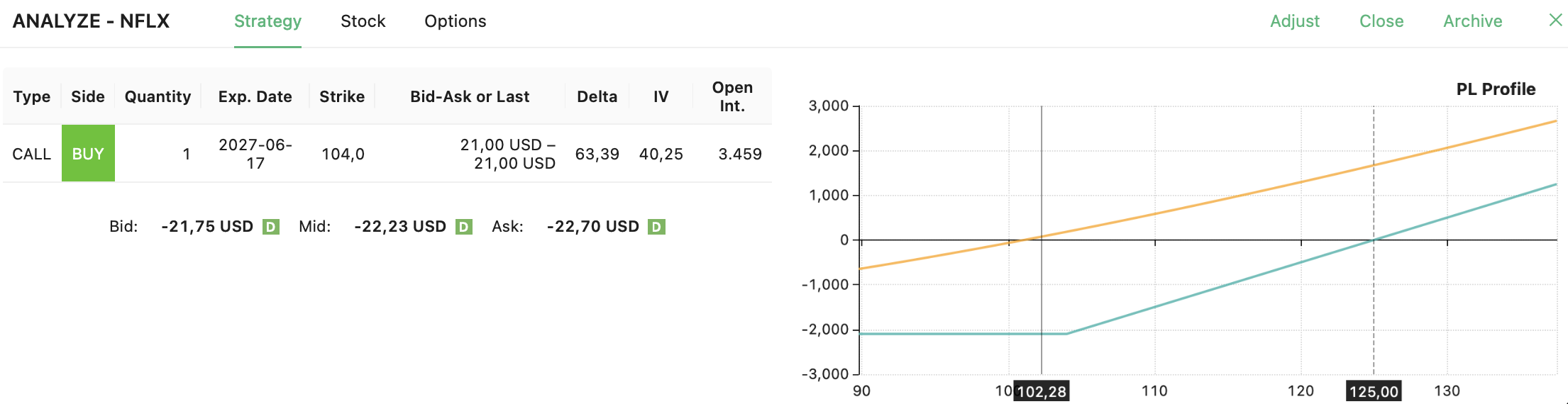This screenshot has width=1568, height=404.
Task: Click the D badge next to Ask price
Action: [x=656, y=227]
